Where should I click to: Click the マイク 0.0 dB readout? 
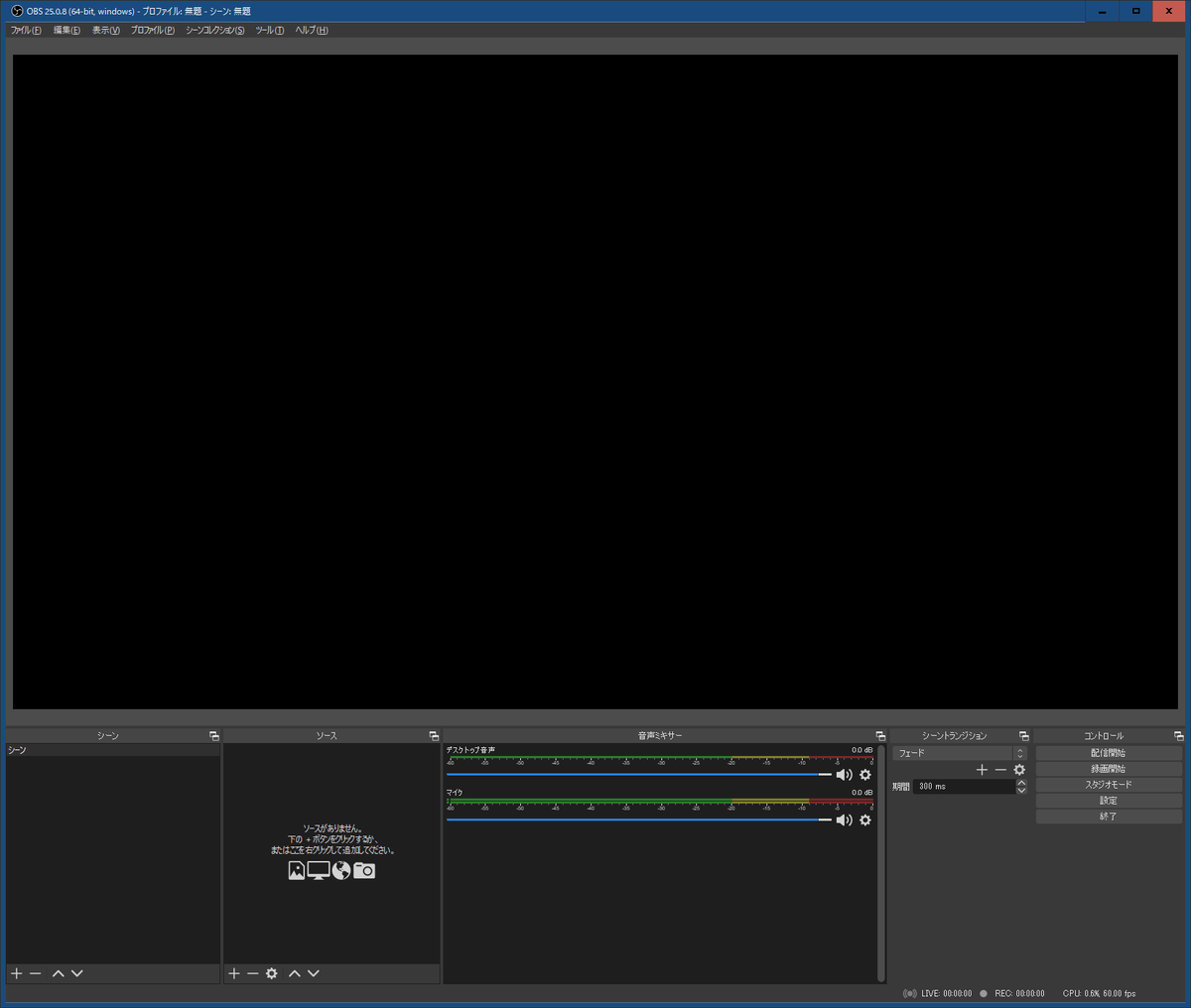861,793
